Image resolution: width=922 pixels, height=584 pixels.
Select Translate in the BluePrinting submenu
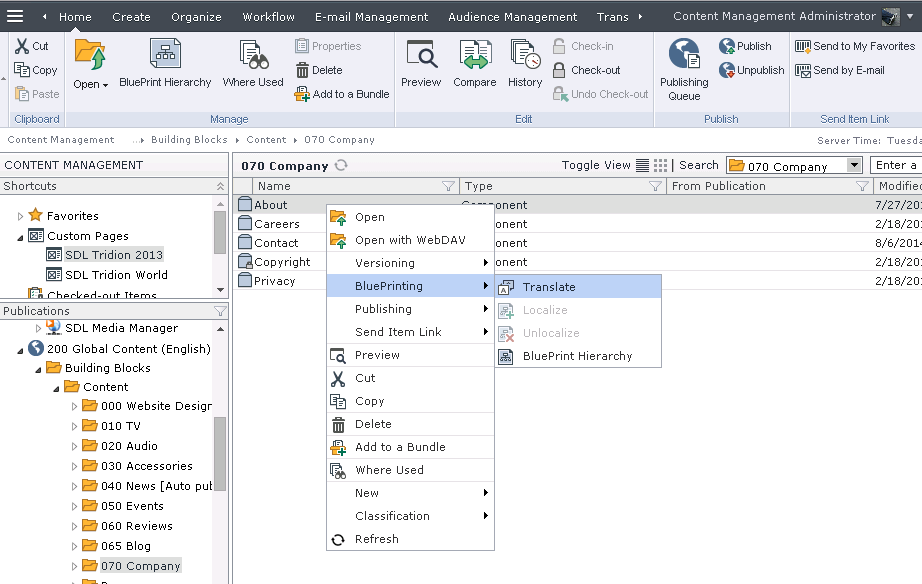pyautogui.click(x=549, y=287)
